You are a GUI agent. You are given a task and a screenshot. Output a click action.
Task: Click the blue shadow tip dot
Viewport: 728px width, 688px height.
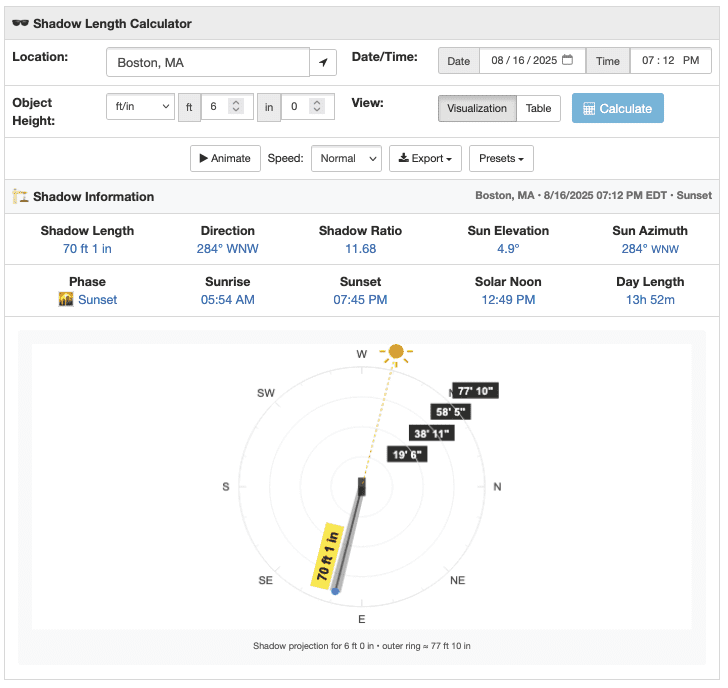pyautogui.click(x=336, y=591)
